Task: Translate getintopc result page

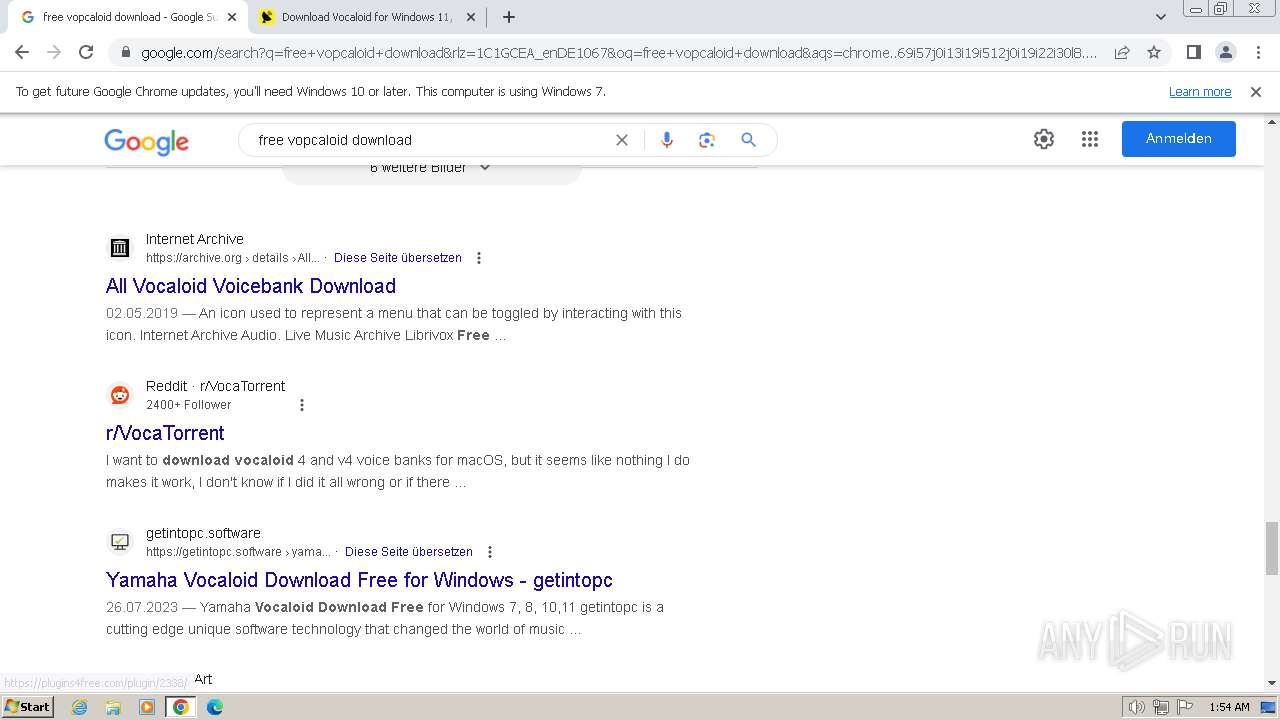Action: coord(409,552)
